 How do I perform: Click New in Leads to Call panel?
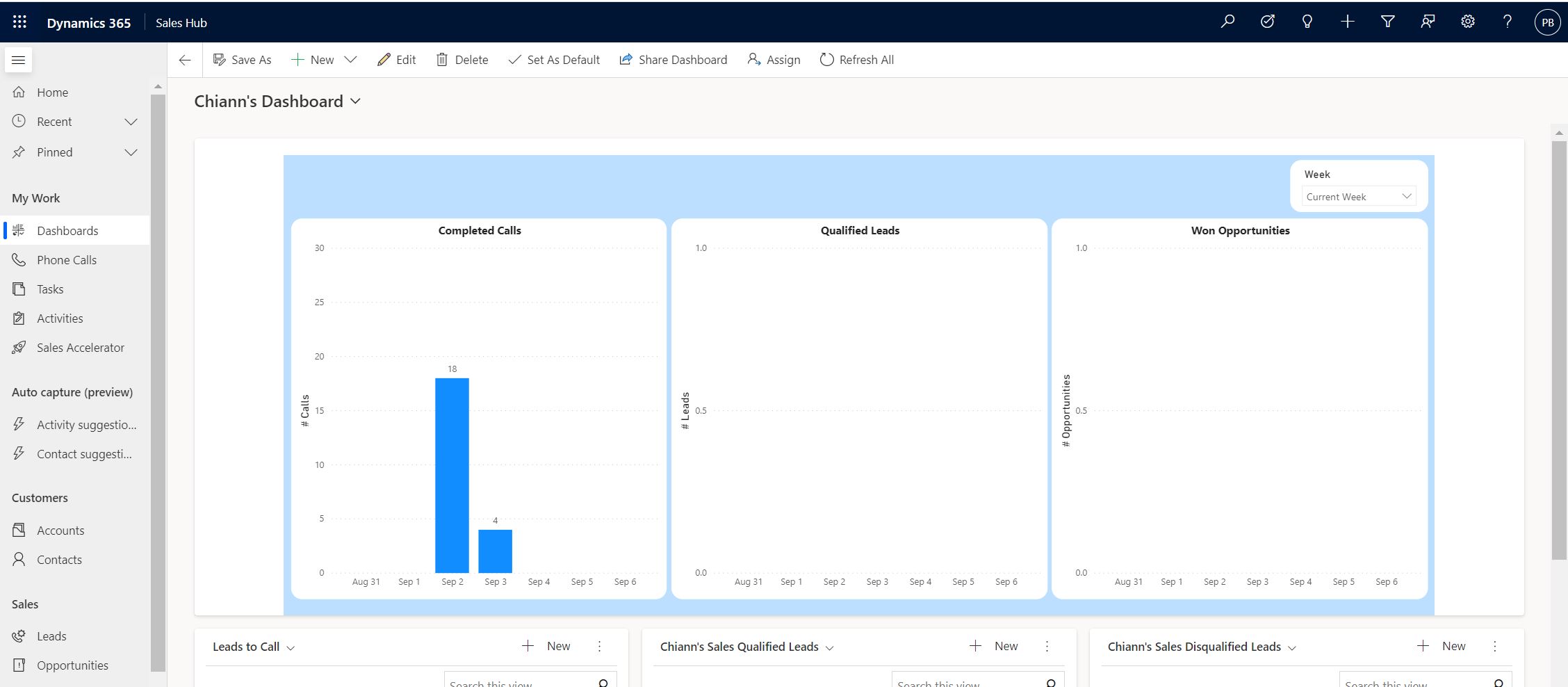tap(546, 646)
